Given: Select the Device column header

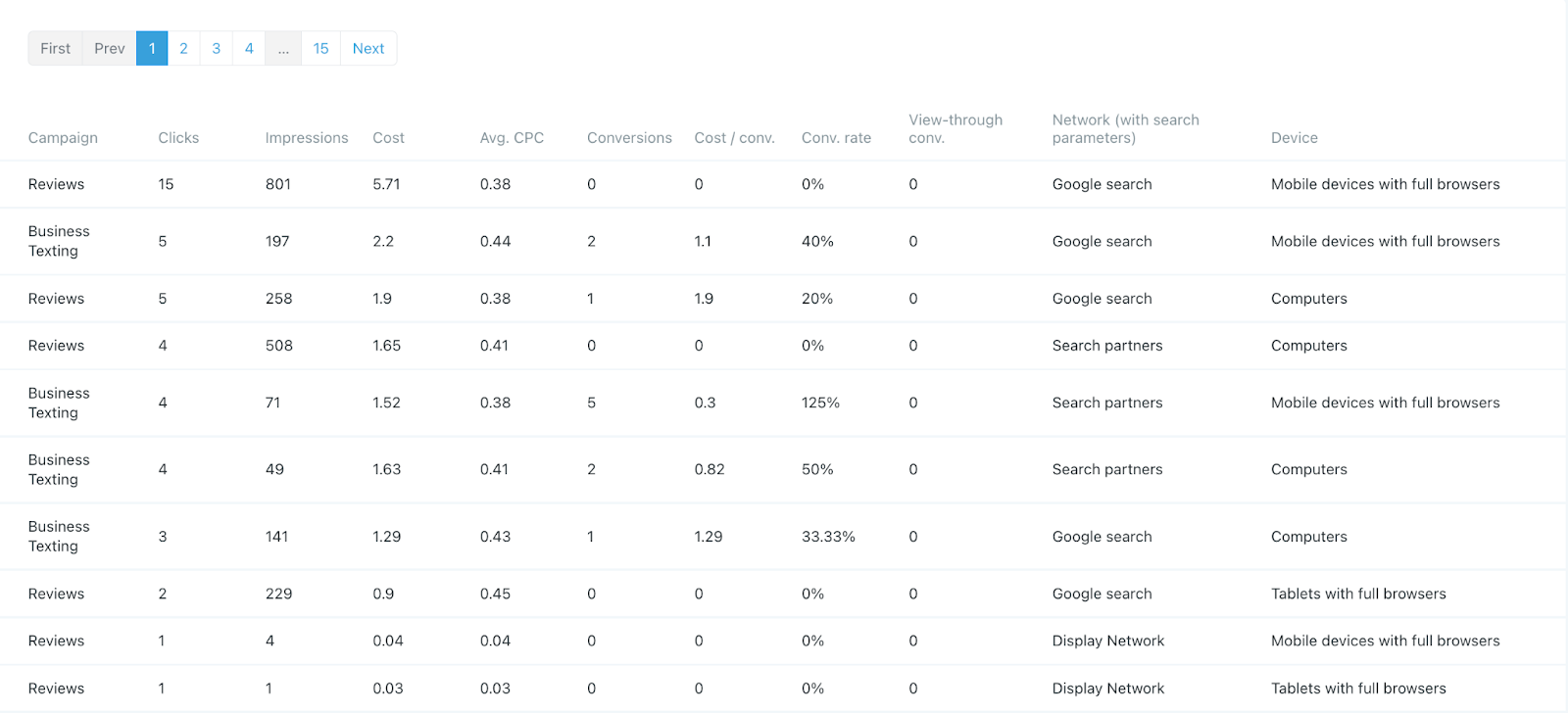Looking at the screenshot, I should 1294,138.
